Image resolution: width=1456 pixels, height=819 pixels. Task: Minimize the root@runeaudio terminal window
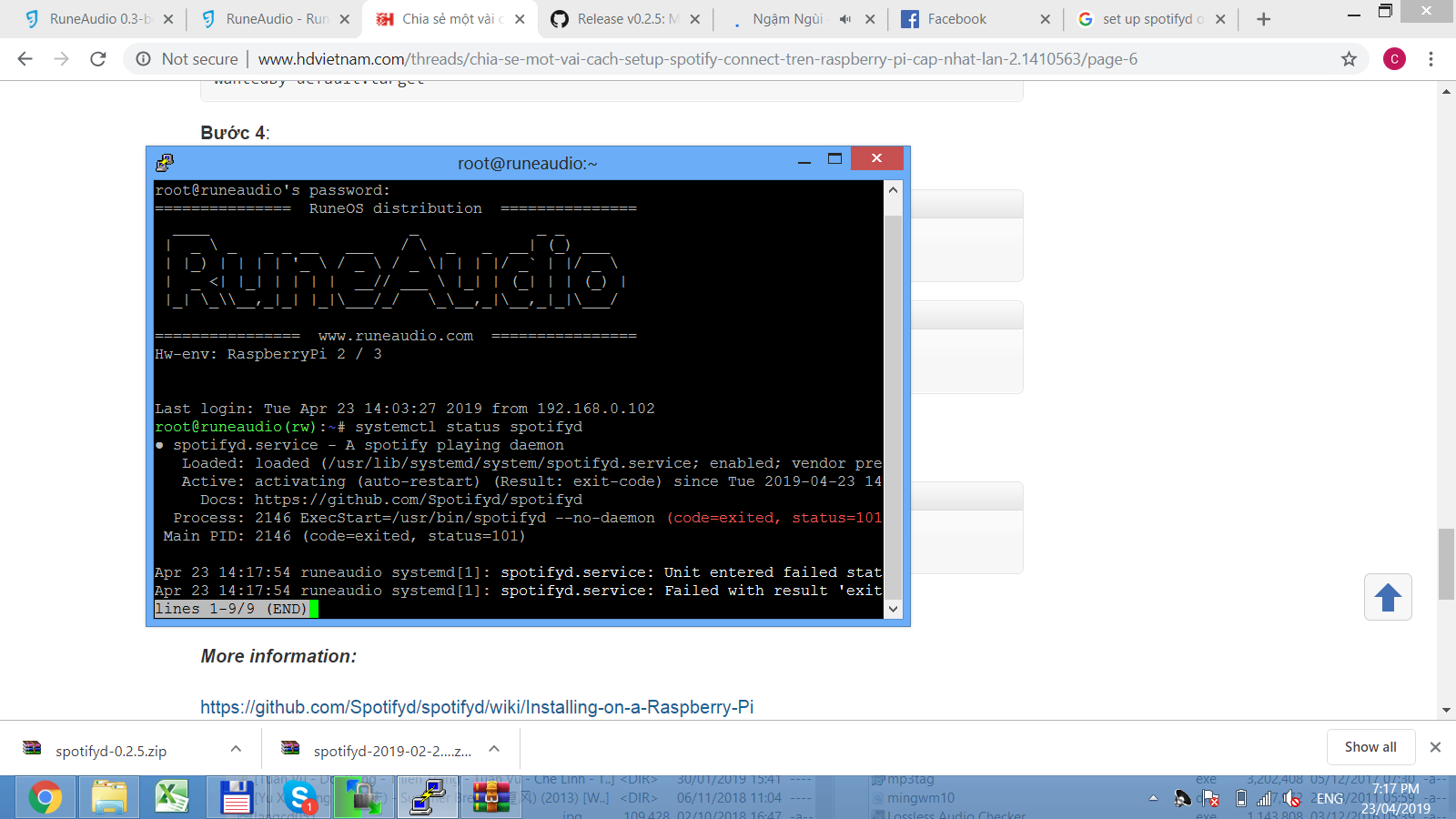click(804, 162)
